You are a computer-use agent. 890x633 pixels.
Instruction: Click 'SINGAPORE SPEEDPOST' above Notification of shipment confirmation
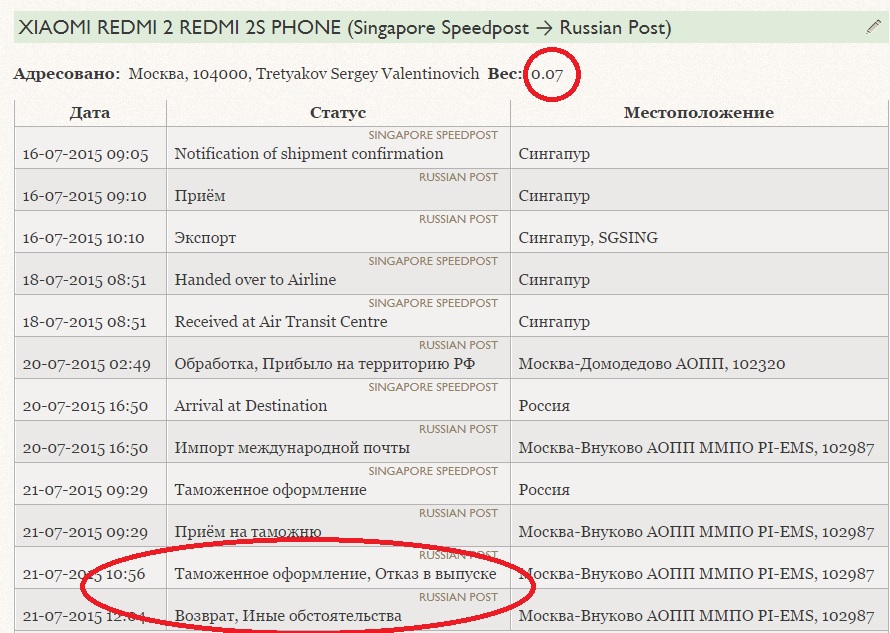[x=433, y=135]
